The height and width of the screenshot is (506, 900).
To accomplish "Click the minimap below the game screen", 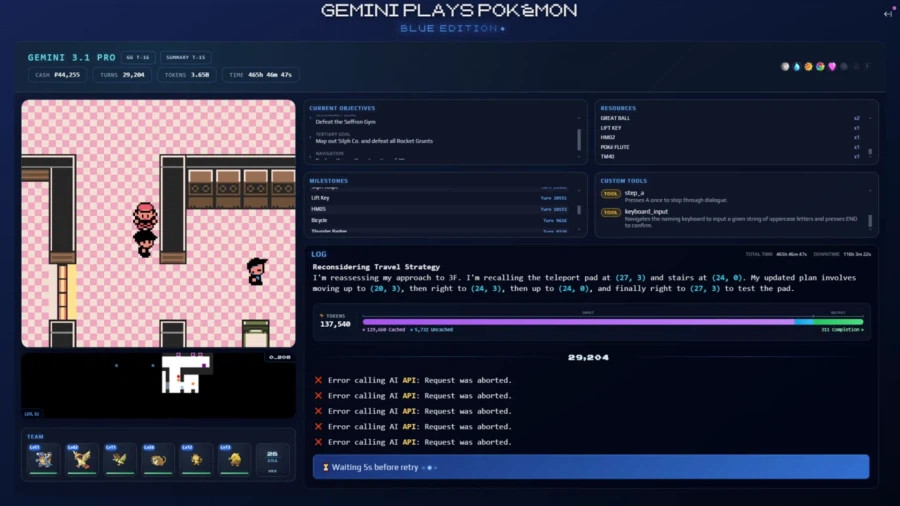I will 158,385.
